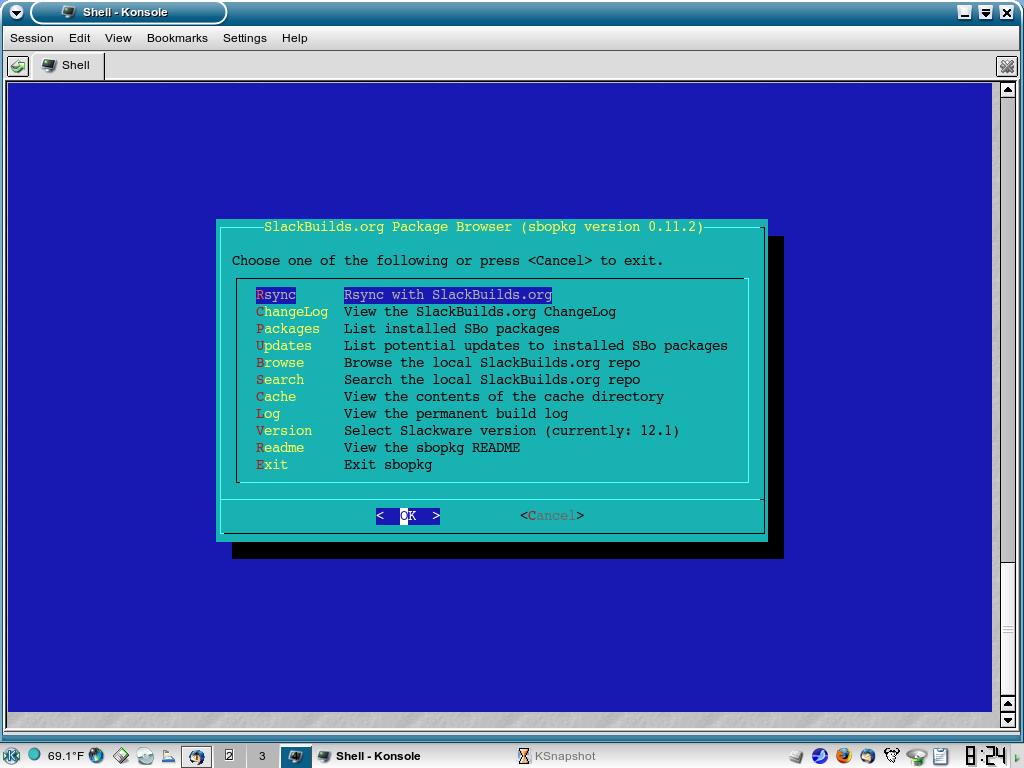Select the Readme menu entry

click(x=280, y=447)
